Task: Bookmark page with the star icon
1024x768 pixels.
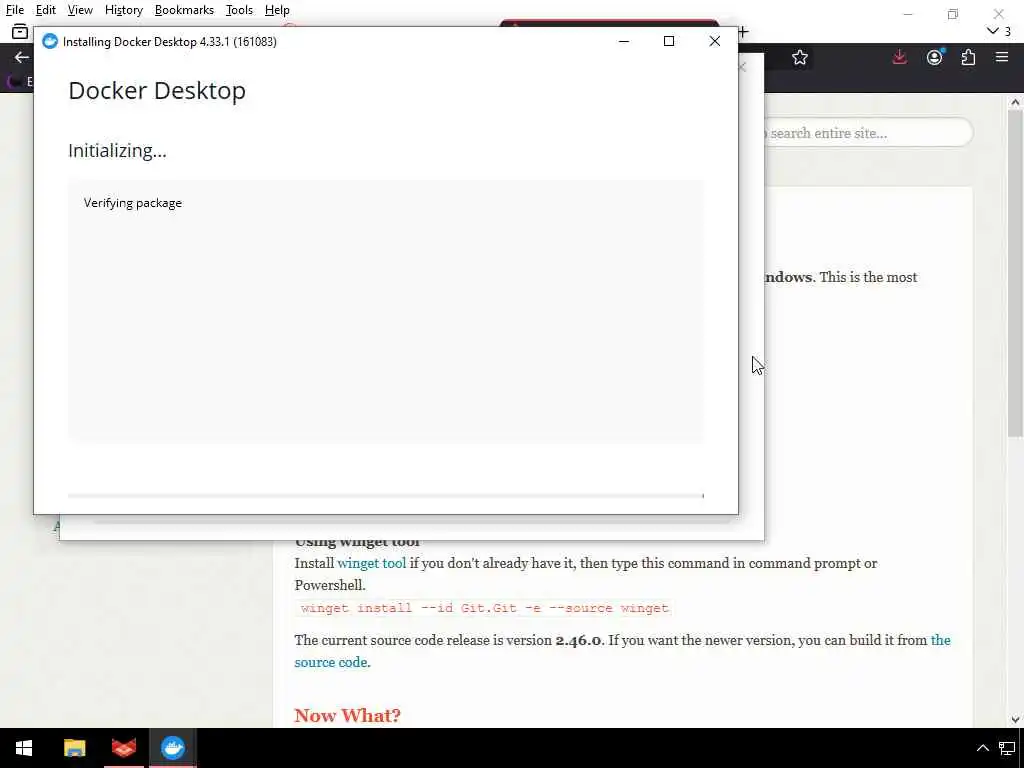Action: tap(800, 57)
